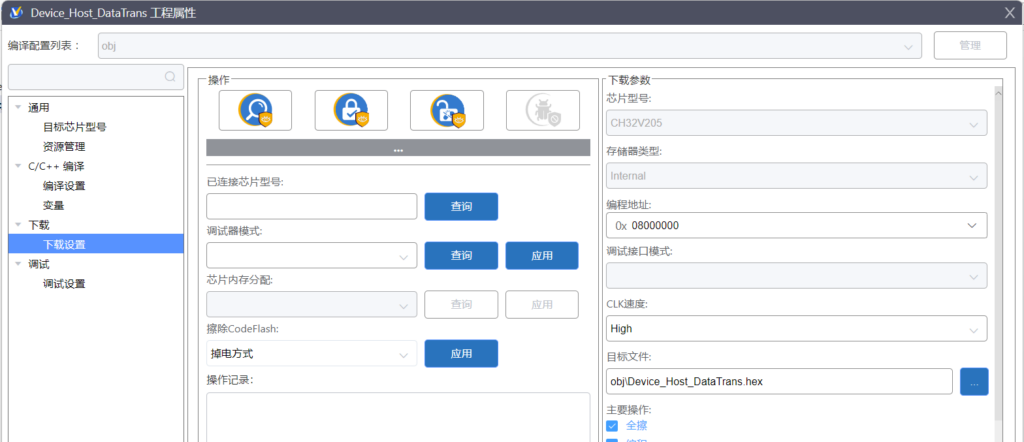1024x442 pixels.
Task: Select 编译设置 in the tree
Action: click(x=64, y=186)
